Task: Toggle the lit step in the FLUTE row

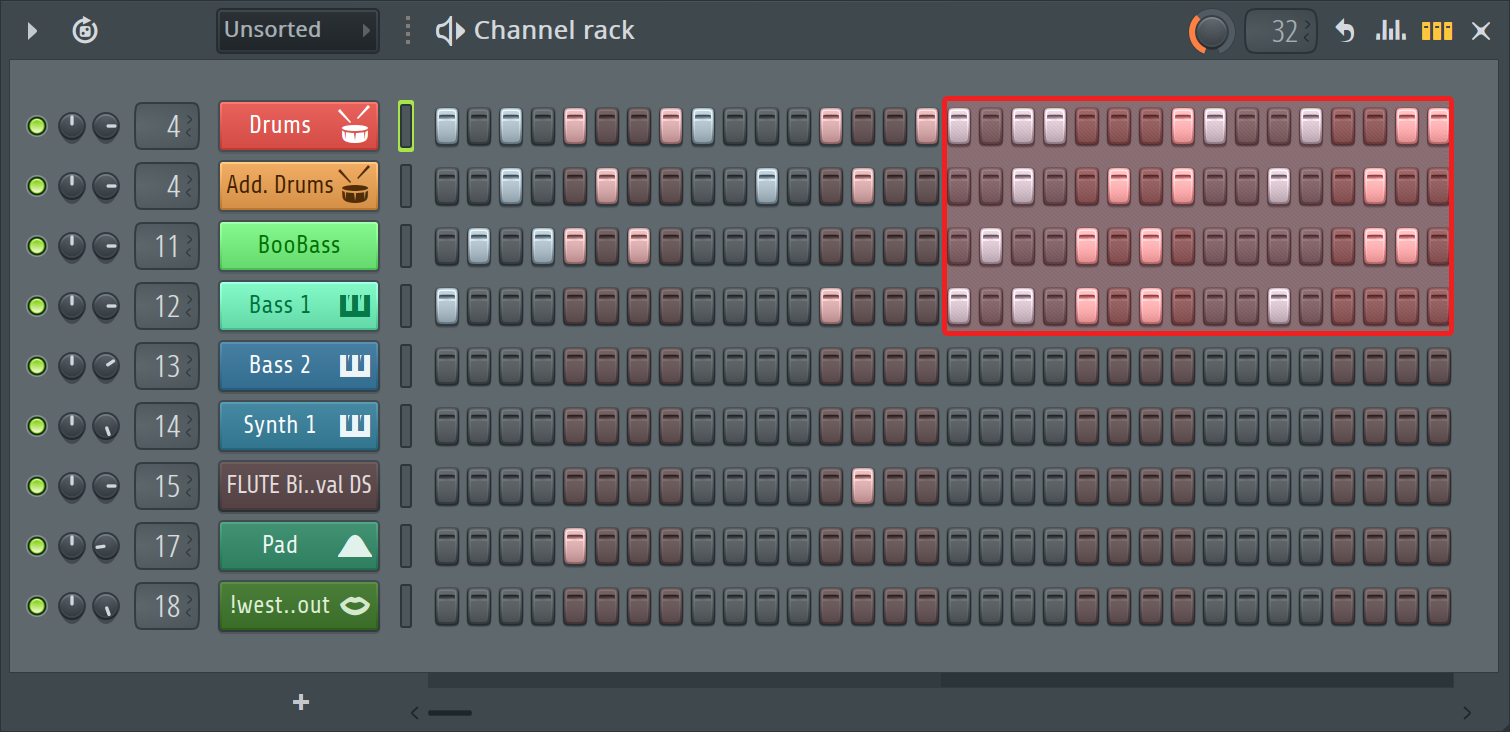Action: point(863,486)
